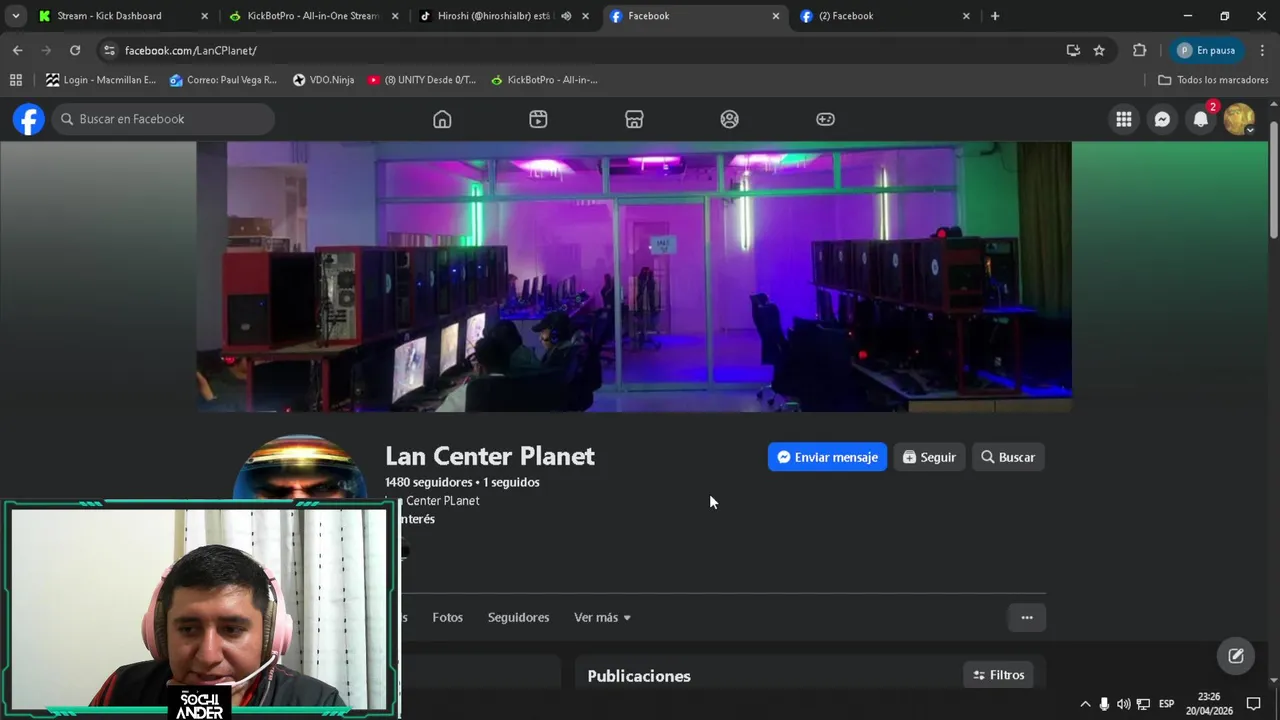Switch to the KickBotPro browser tab
The image size is (1280, 720).
coord(313,16)
